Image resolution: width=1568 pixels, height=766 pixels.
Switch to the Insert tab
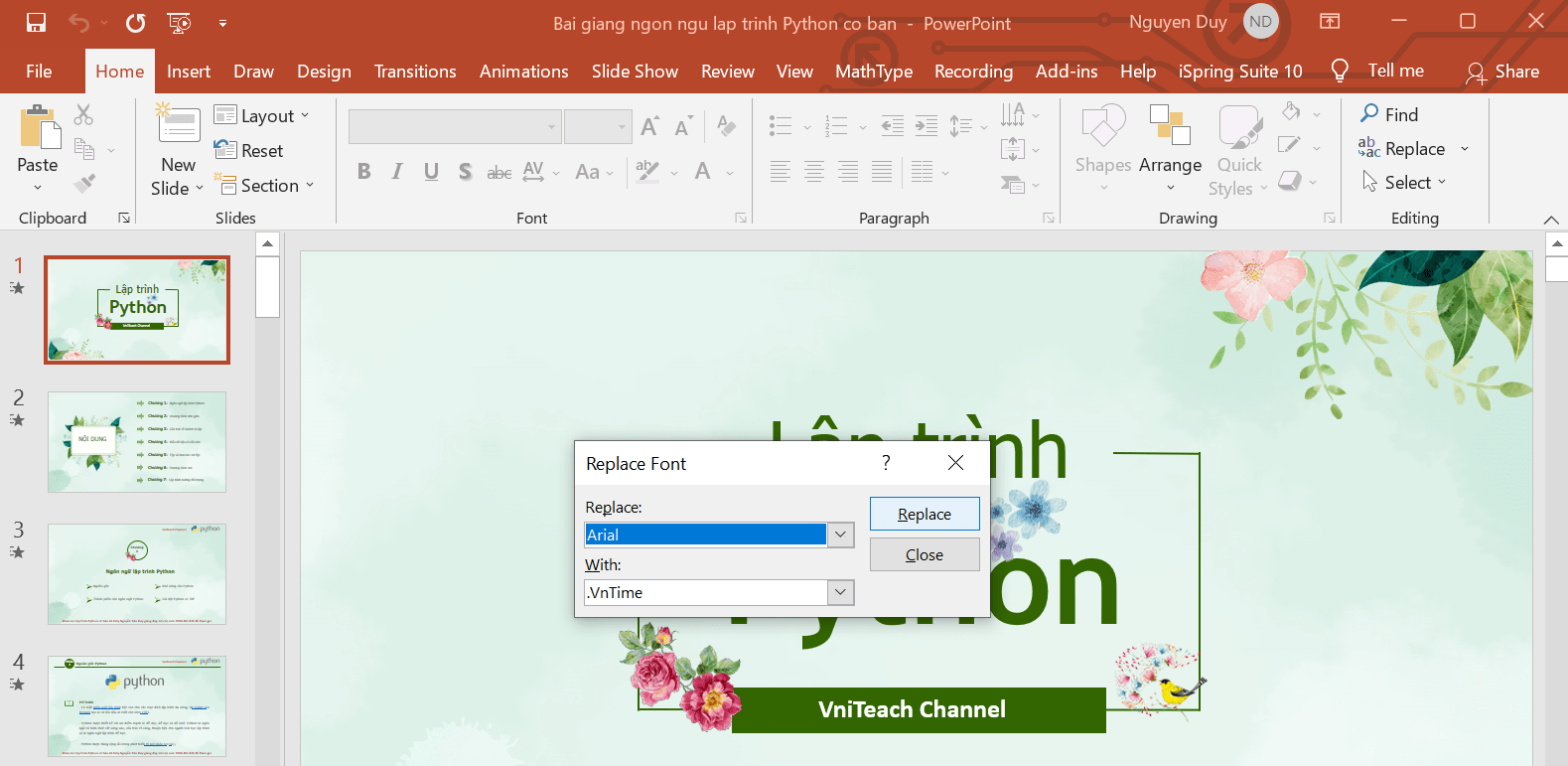[x=189, y=71]
